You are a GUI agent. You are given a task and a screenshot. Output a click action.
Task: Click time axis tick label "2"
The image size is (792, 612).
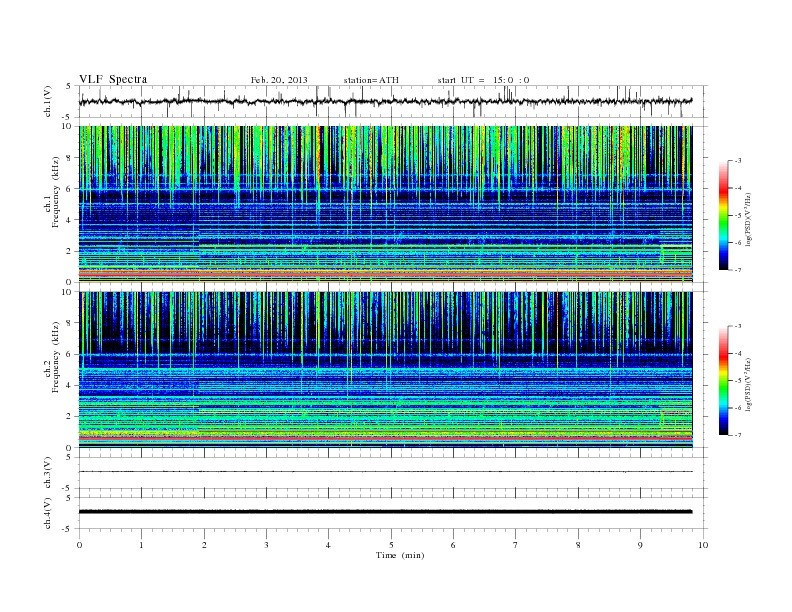(x=204, y=545)
